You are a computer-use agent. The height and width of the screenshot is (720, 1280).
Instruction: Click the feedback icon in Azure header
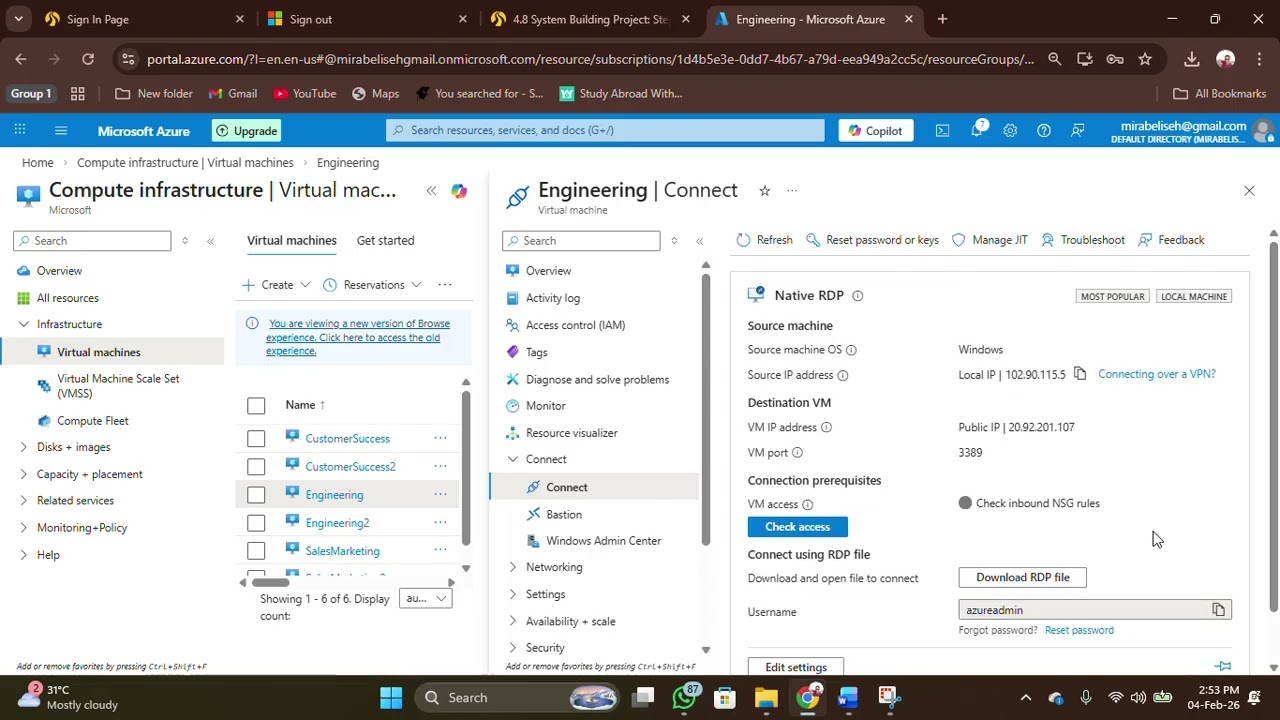(x=1078, y=131)
